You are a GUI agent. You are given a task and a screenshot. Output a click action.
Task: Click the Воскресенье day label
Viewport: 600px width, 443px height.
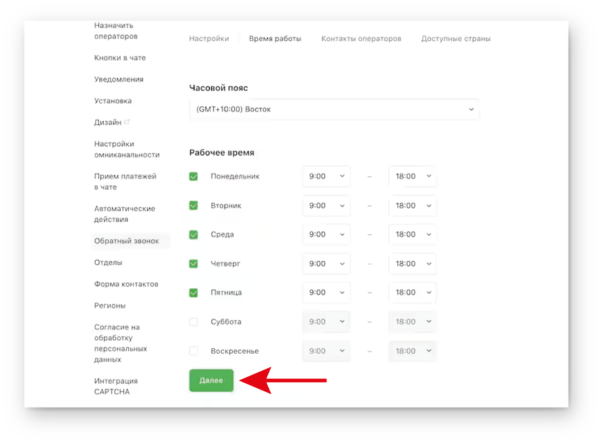[x=235, y=351]
